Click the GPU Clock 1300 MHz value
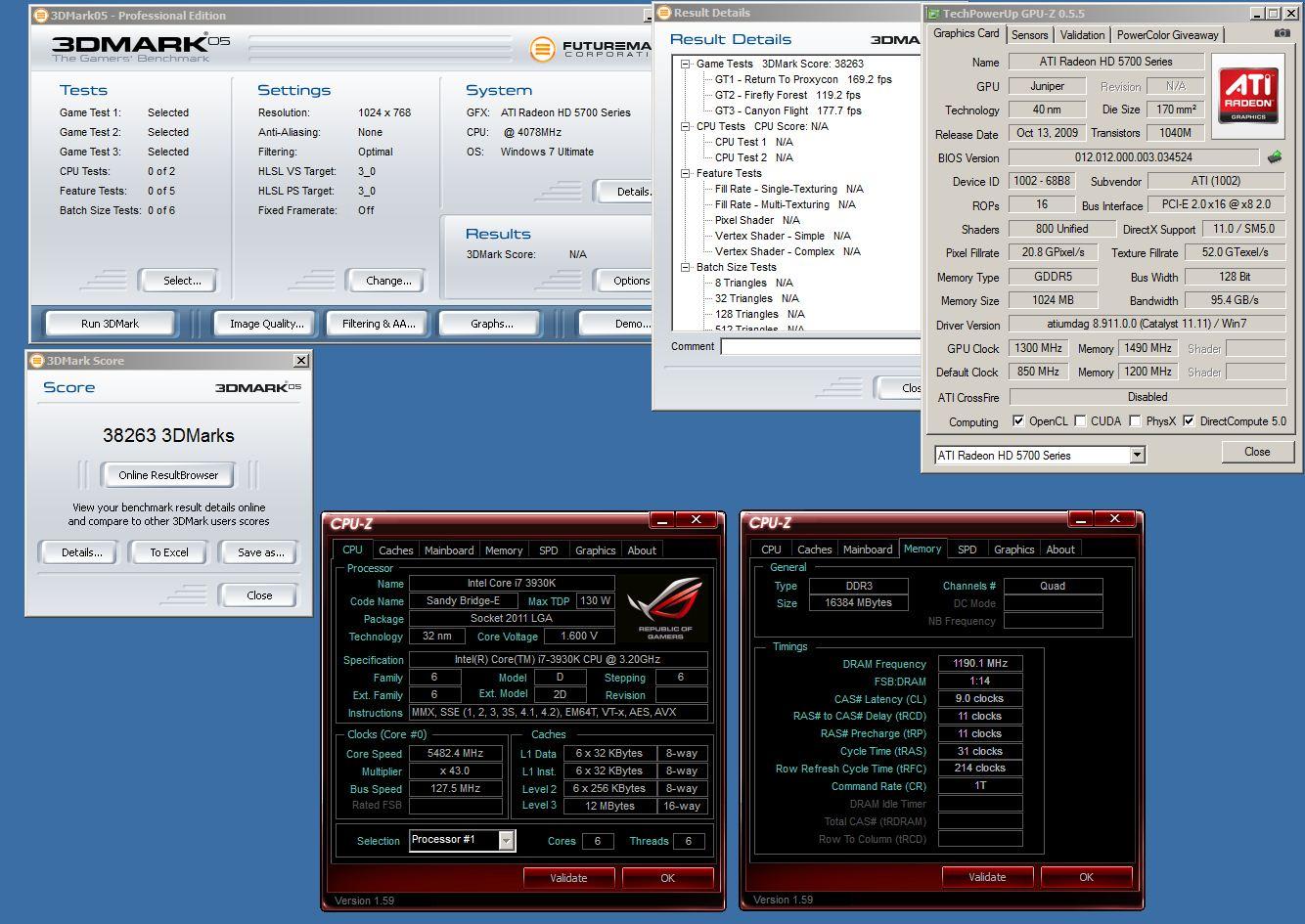This screenshot has width=1305, height=924. (1039, 348)
